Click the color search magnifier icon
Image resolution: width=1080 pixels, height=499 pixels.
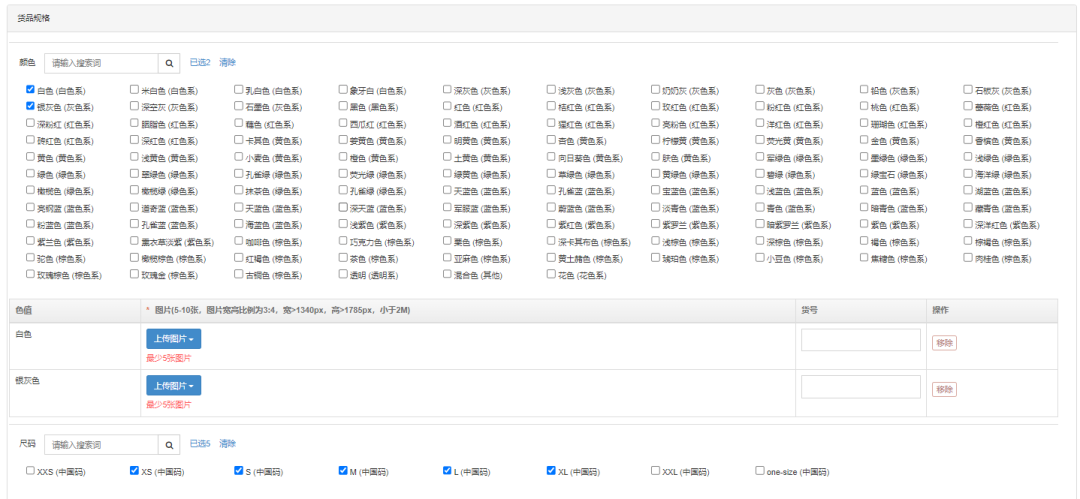pyautogui.click(x=168, y=63)
